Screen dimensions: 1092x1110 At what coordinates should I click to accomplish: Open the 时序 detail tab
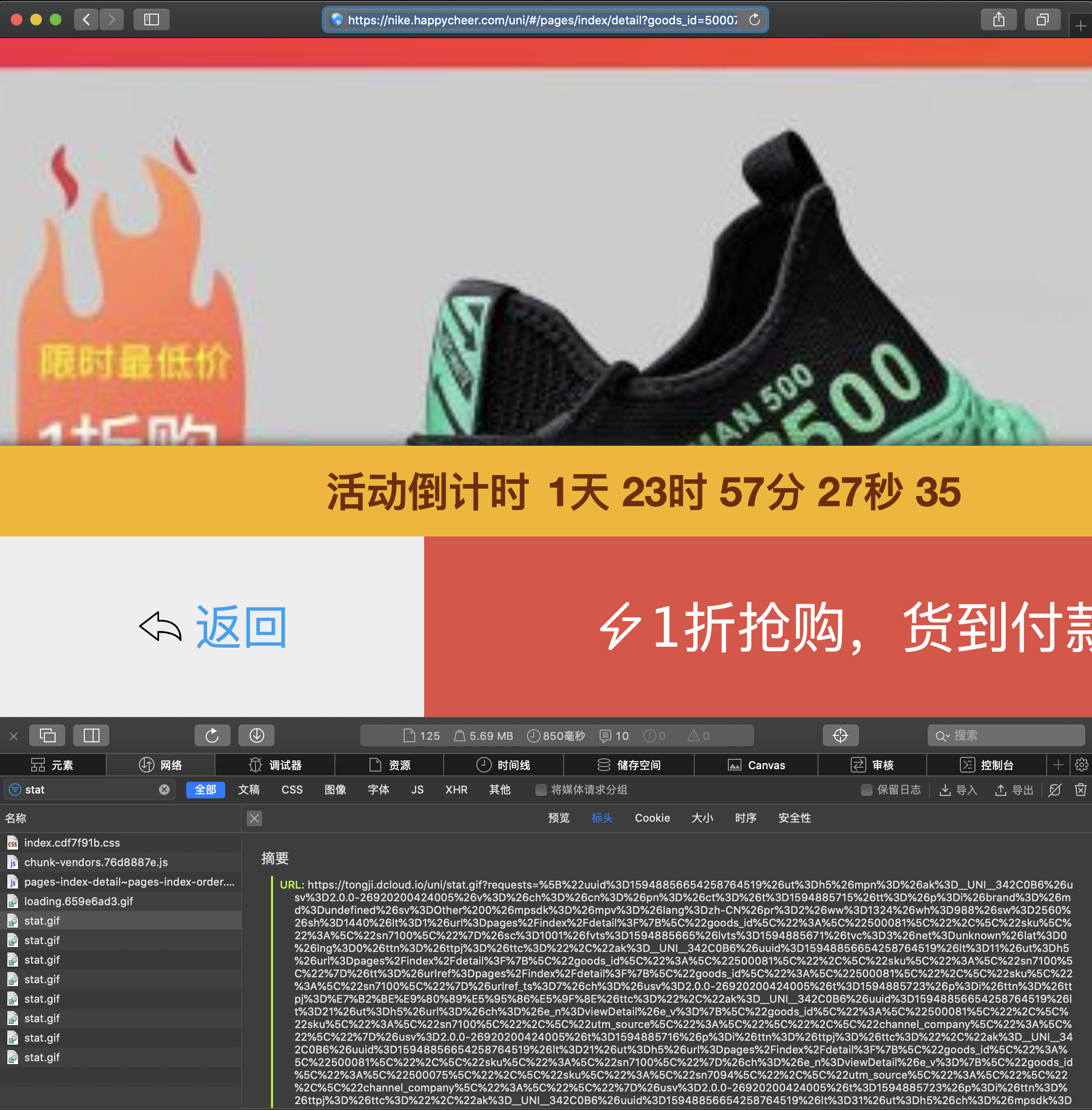click(745, 818)
